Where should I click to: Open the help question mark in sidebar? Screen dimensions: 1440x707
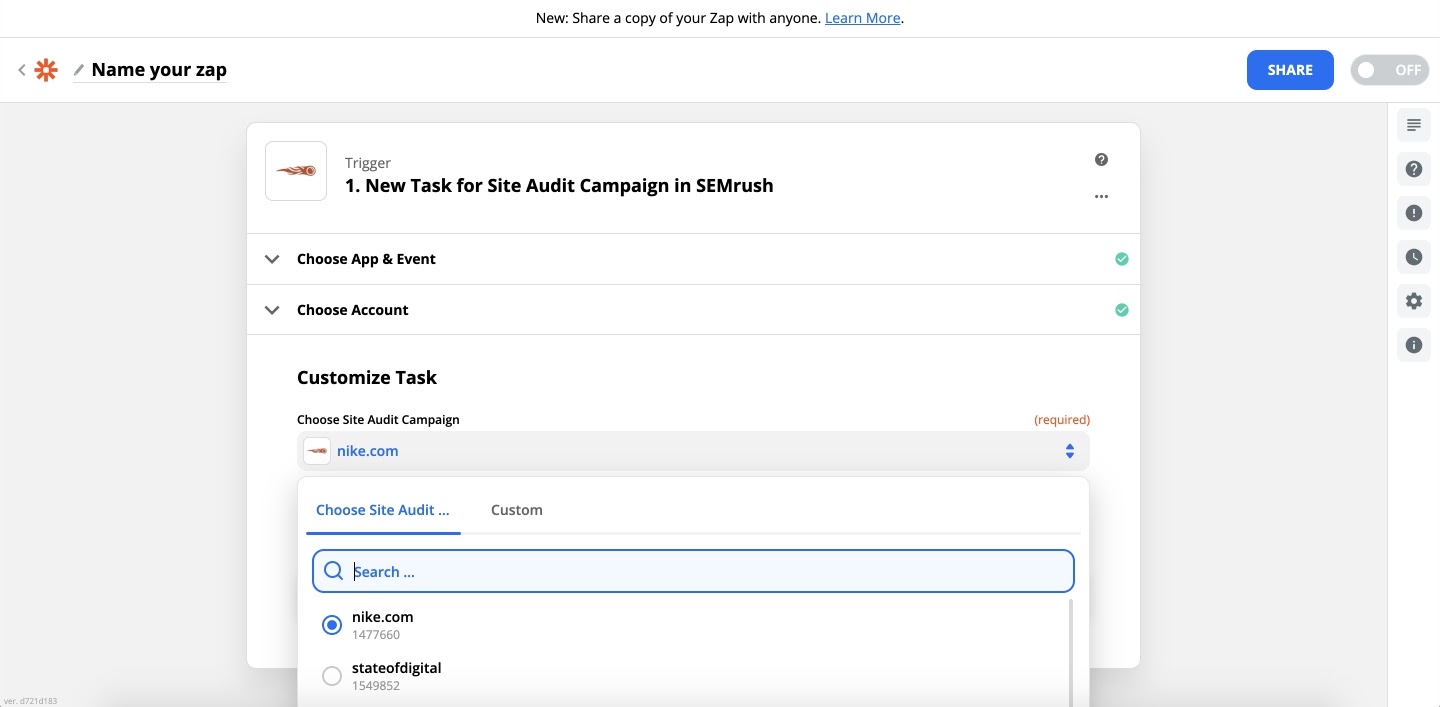click(x=1413, y=169)
